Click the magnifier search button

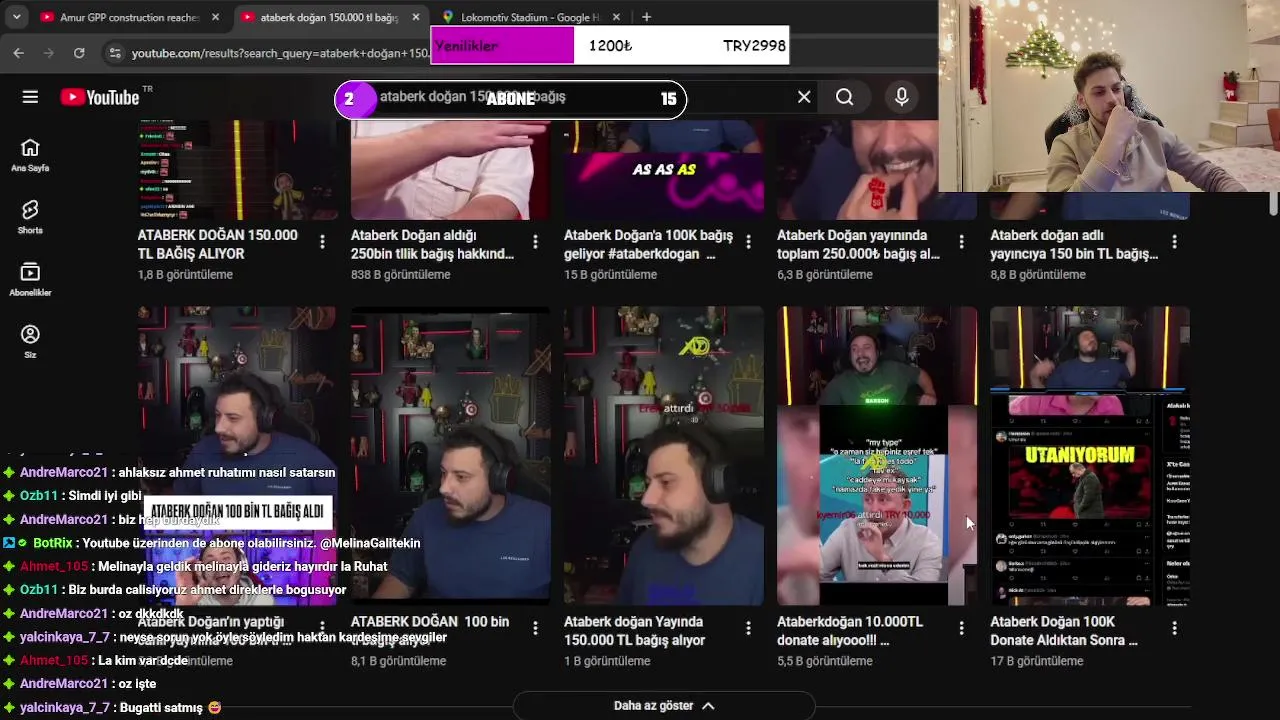click(x=845, y=97)
